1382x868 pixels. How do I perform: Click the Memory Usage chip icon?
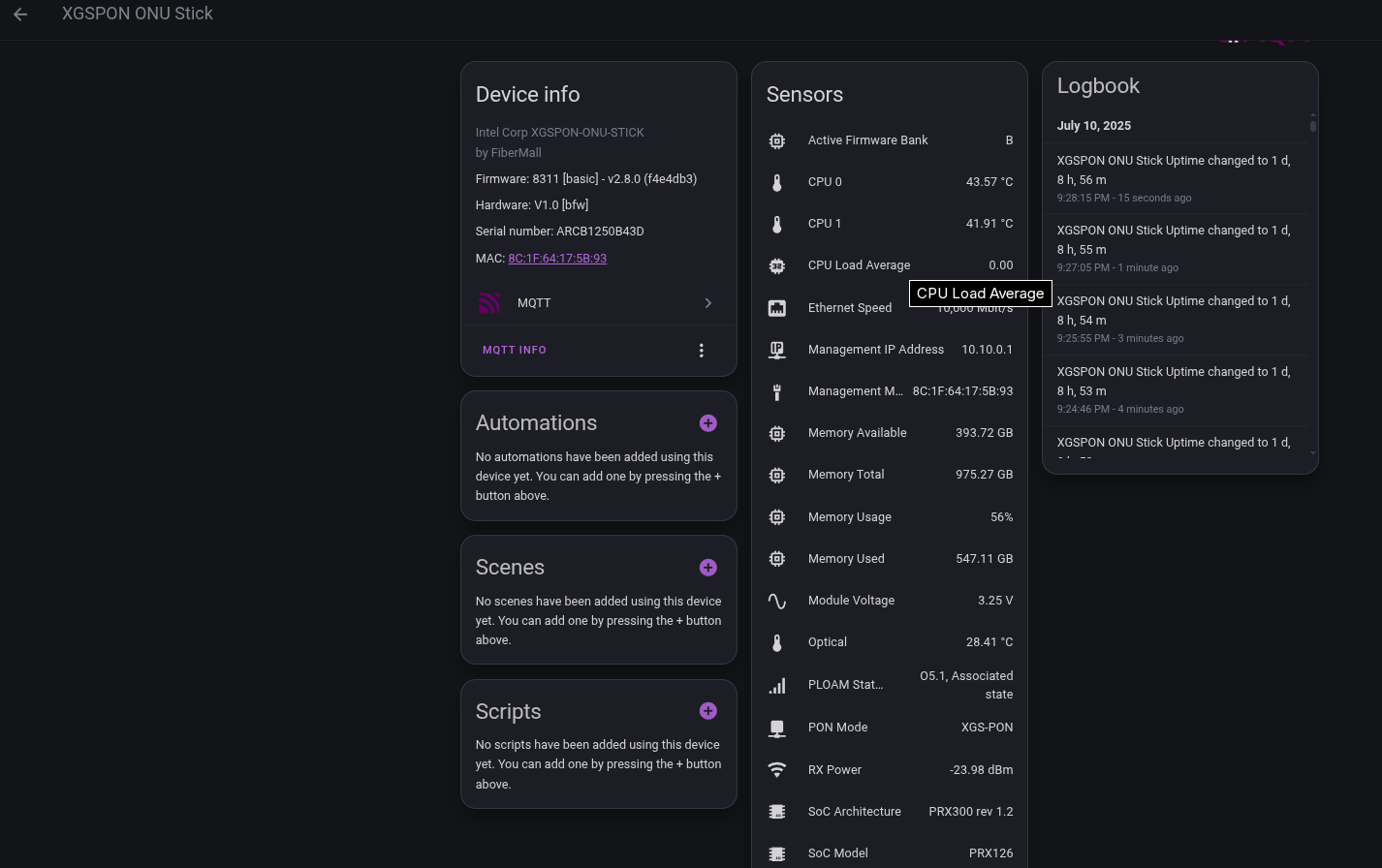777,517
